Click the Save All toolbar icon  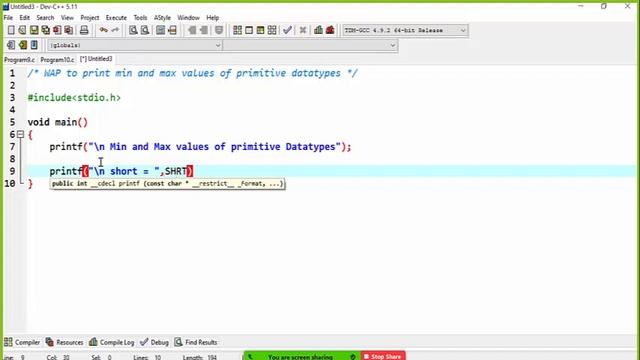coord(46,30)
